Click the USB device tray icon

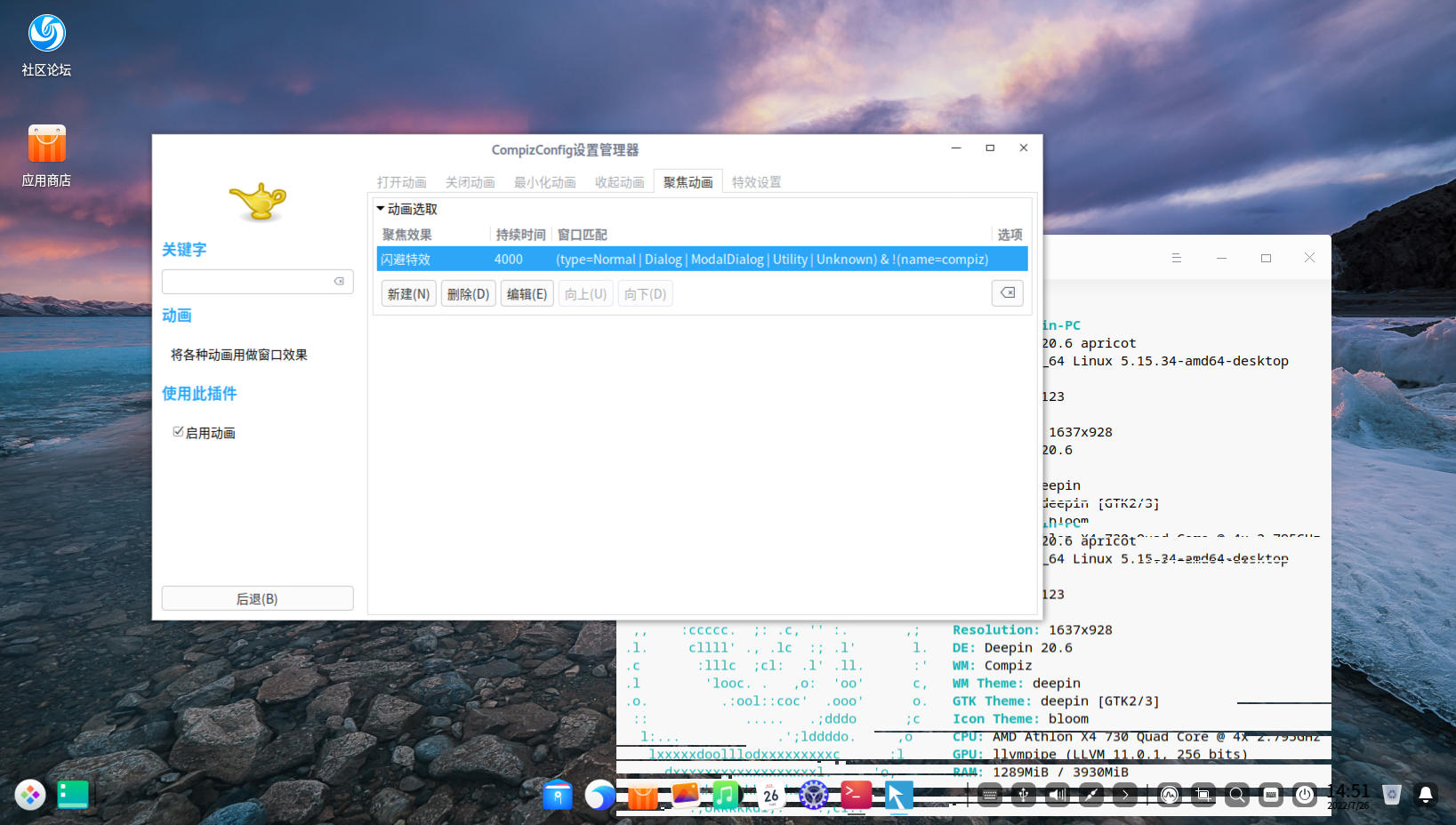(1024, 795)
